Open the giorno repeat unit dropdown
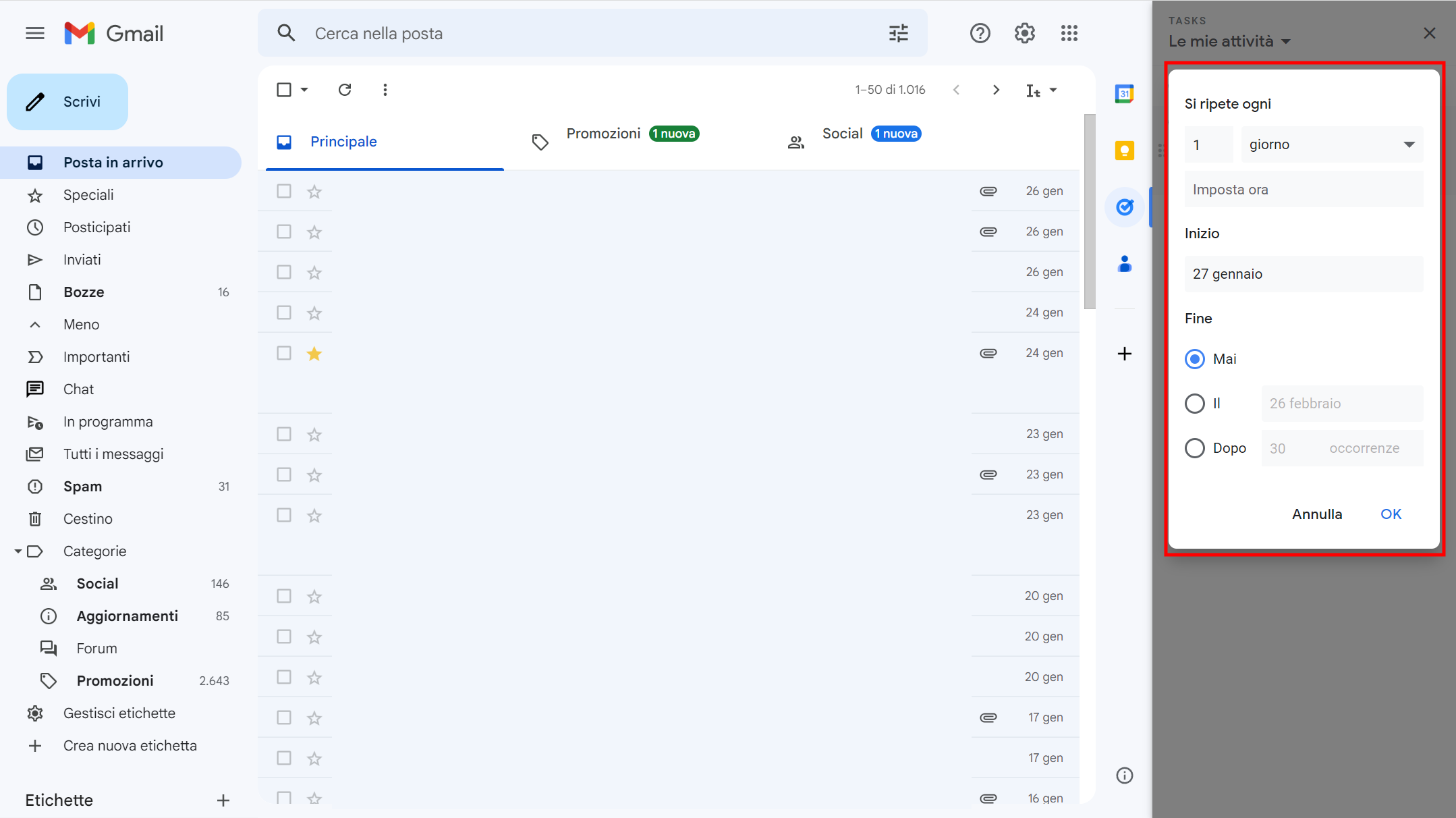The width and height of the screenshot is (1456, 818). pos(1332,144)
